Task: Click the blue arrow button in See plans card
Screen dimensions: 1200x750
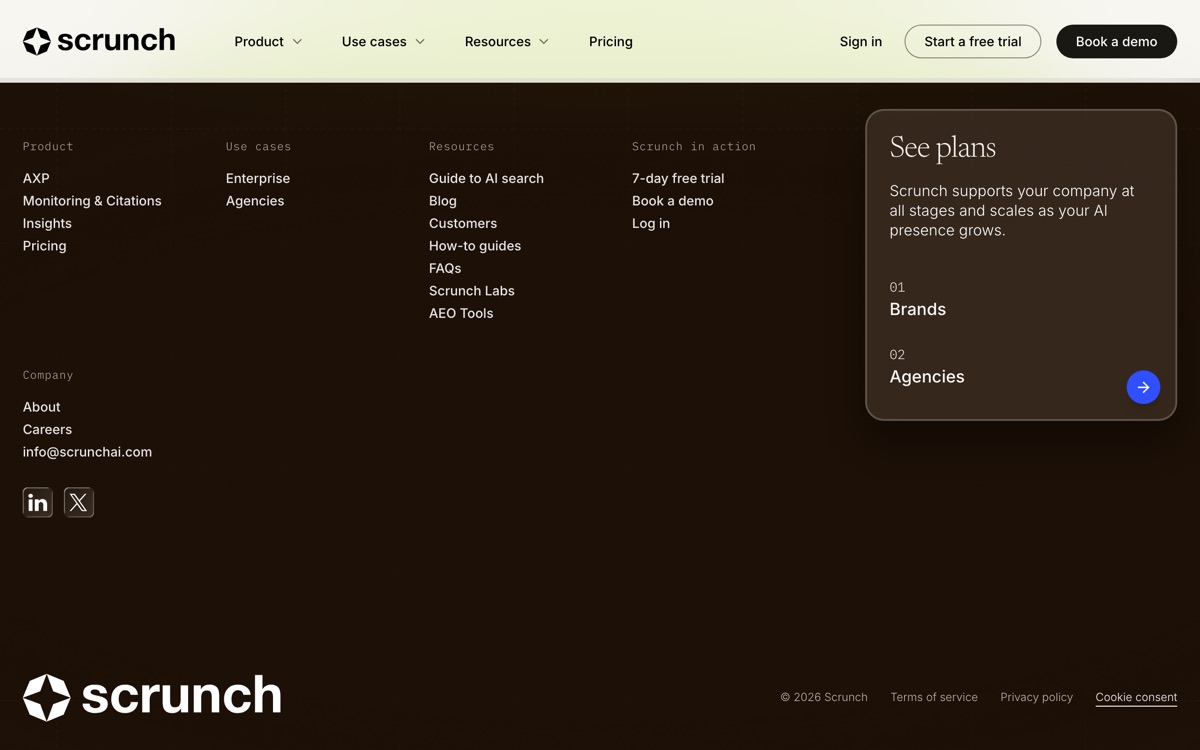Action: click(x=1143, y=387)
